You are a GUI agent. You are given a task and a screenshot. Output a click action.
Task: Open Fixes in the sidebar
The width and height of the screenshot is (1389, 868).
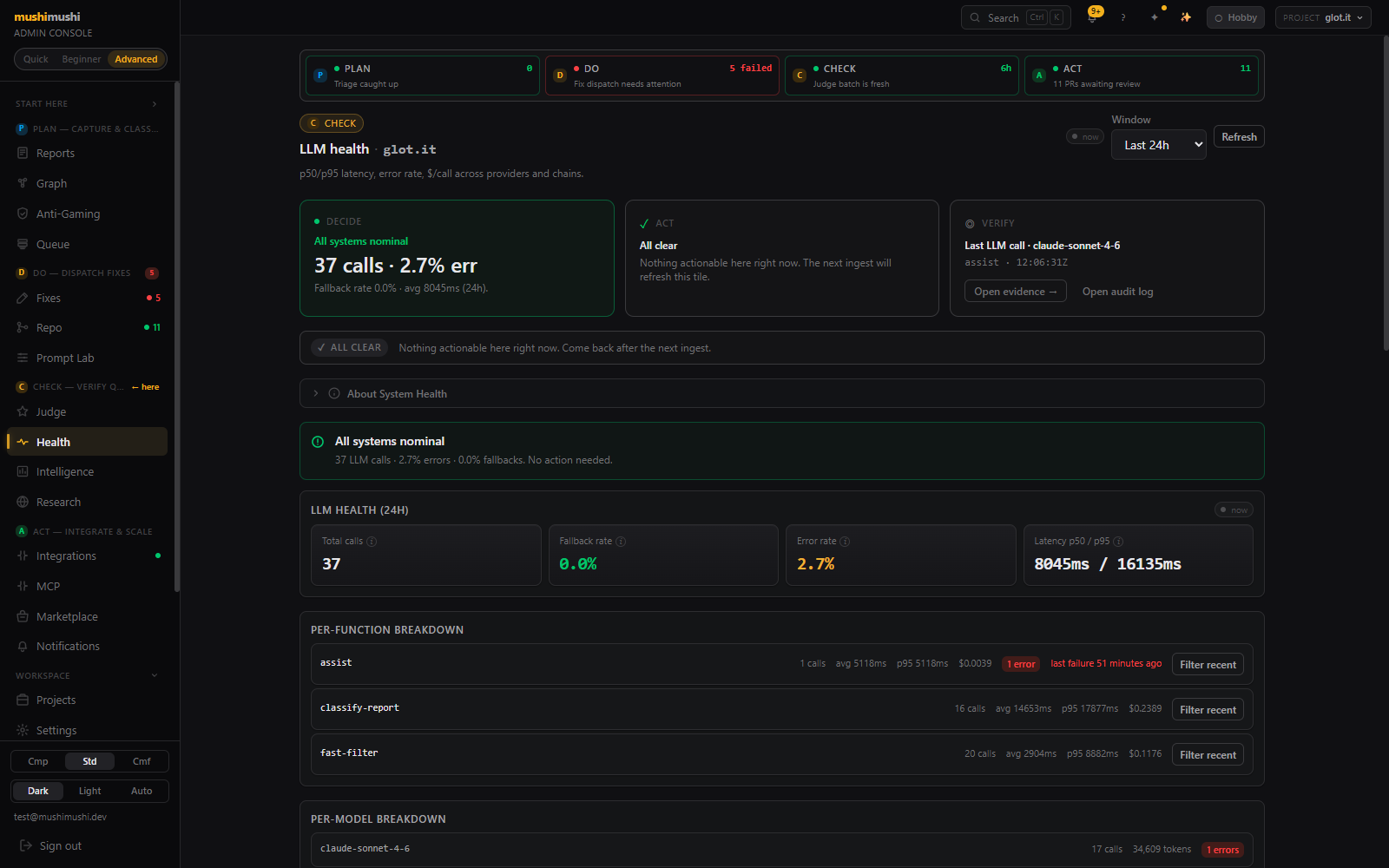click(87, 298)
